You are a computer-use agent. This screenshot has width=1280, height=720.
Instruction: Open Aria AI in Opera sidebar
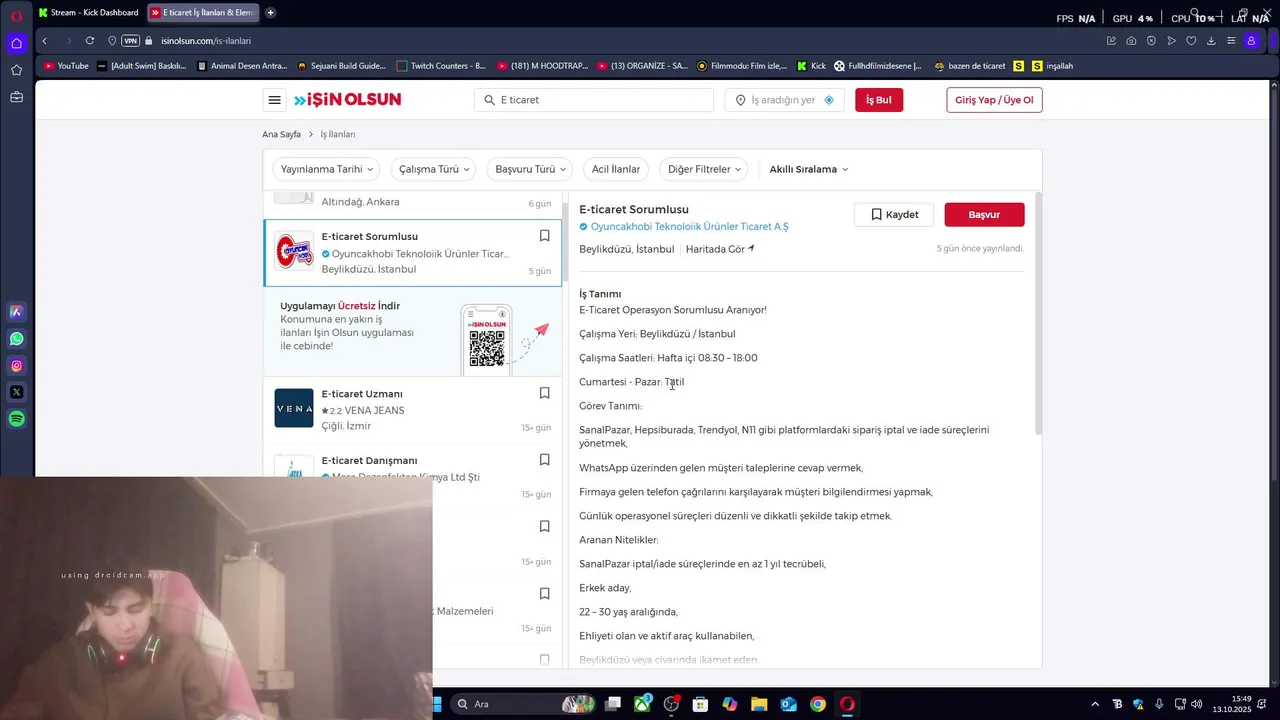[x=16, y=312]
